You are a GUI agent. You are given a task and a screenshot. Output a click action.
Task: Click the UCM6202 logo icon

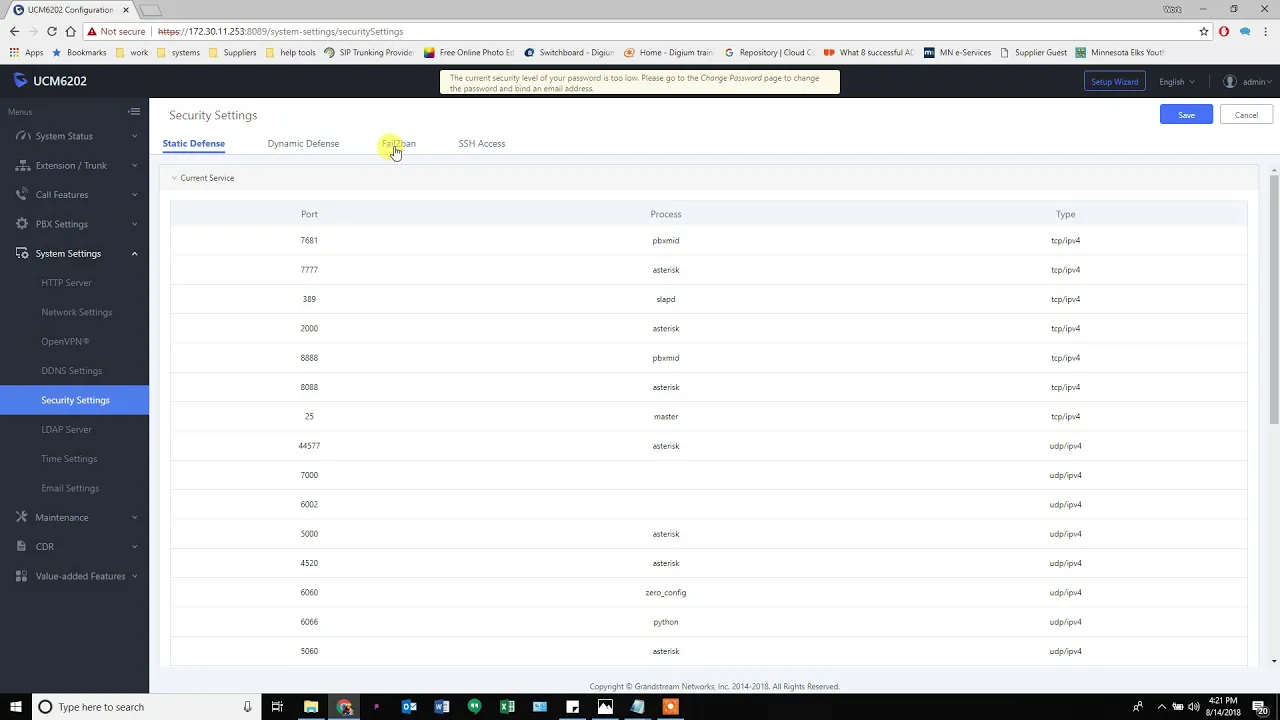21,81
